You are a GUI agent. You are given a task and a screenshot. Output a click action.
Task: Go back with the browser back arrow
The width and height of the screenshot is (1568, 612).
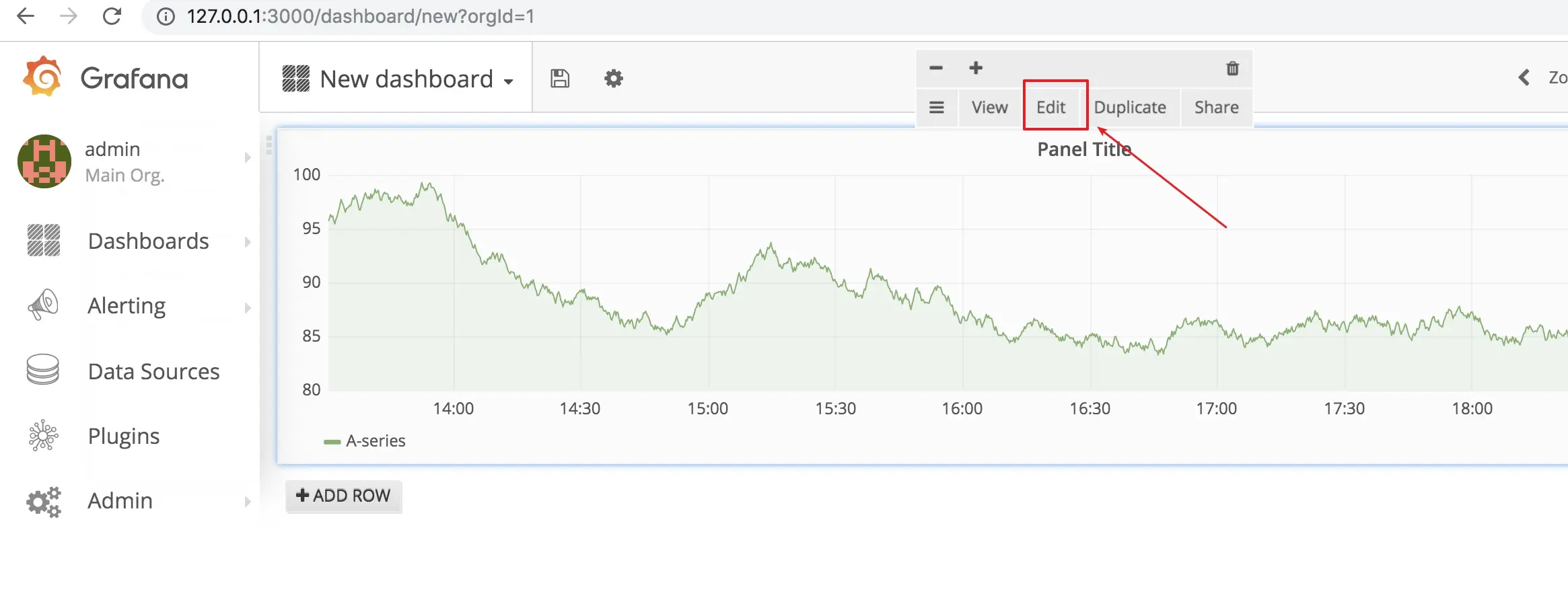(x=26, y=16)
